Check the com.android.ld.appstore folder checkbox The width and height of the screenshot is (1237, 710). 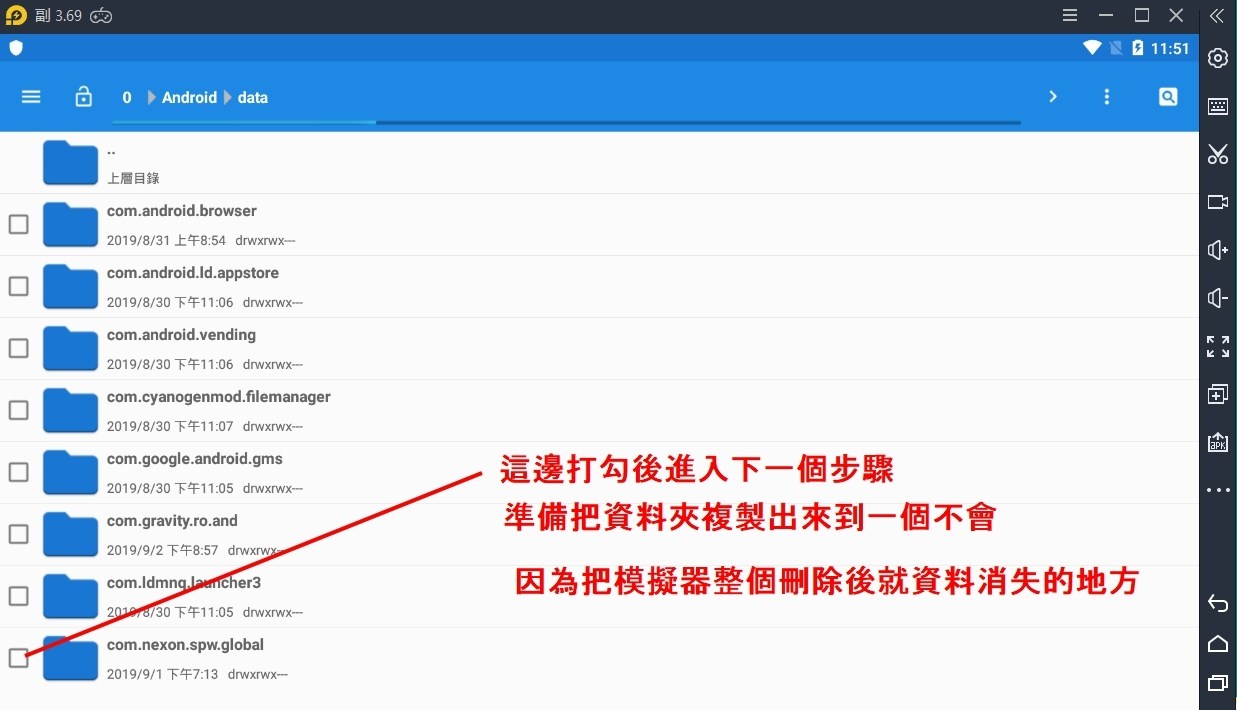click(18, 286)
